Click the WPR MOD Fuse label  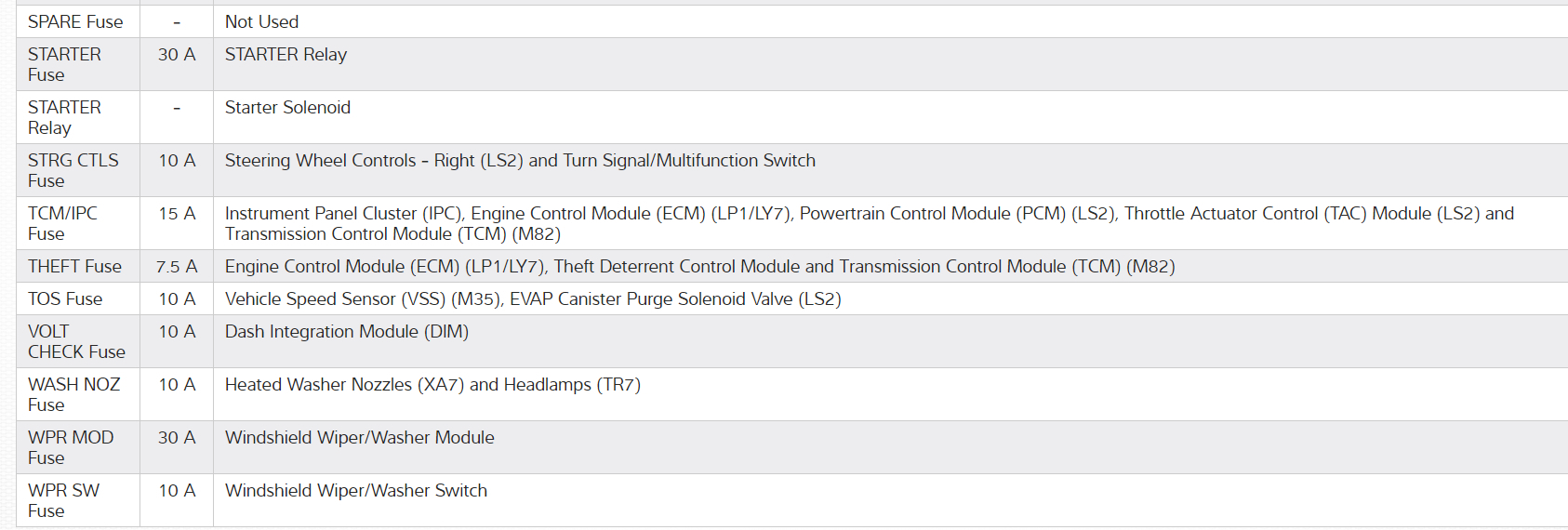point(71,447)
